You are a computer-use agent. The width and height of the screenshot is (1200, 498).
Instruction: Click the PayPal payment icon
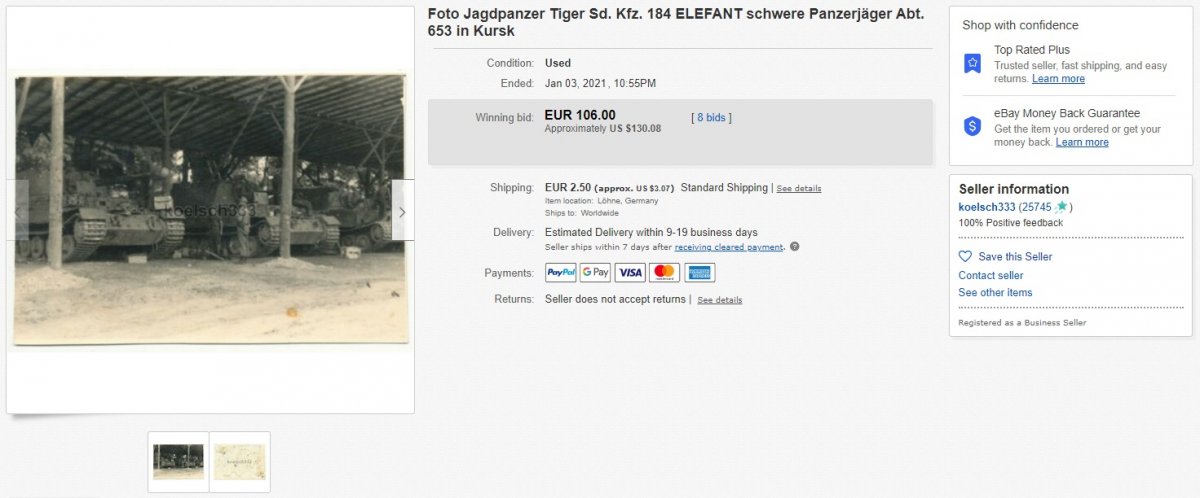pos(560,272)
